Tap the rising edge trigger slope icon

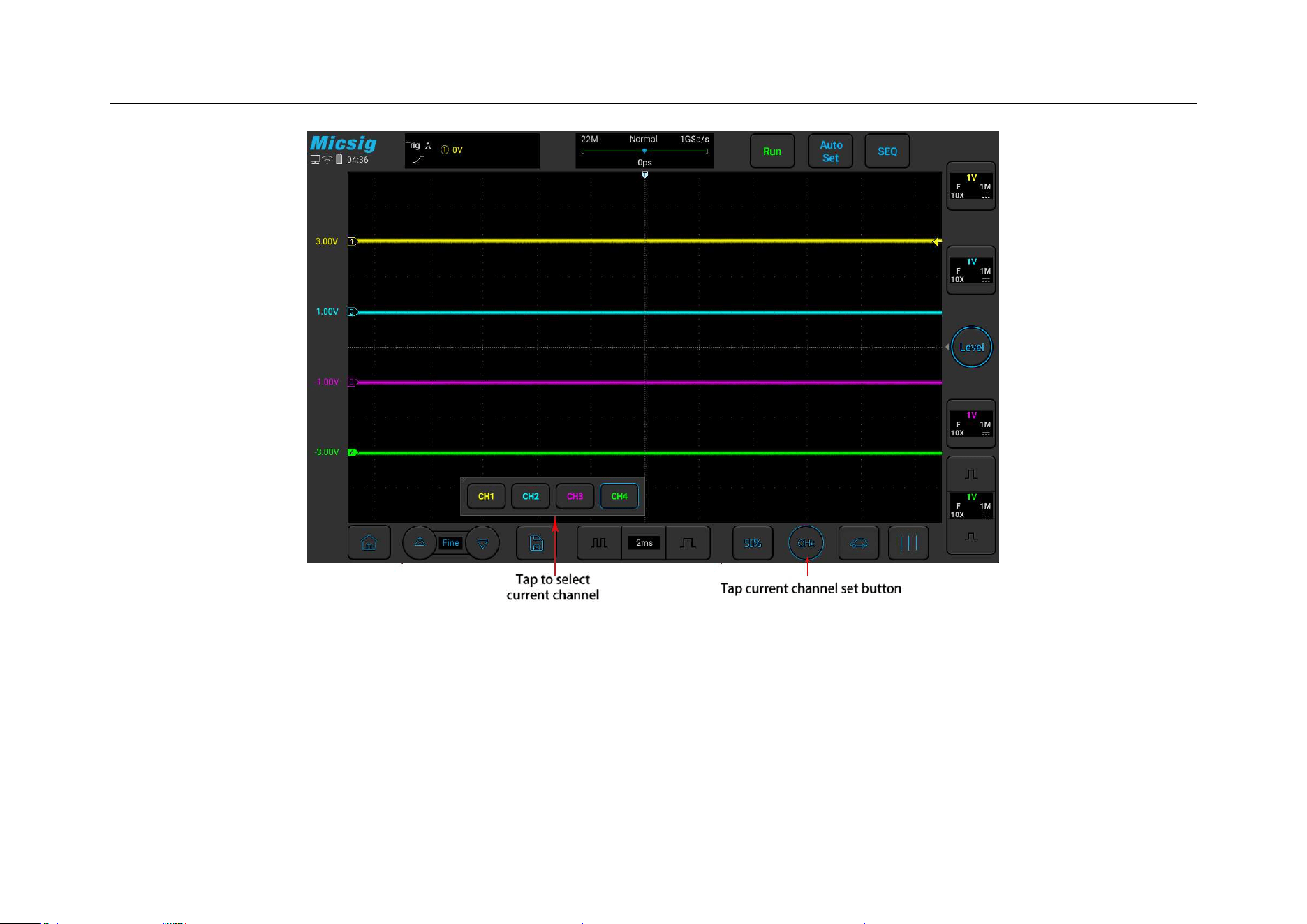tap(418, 159)
